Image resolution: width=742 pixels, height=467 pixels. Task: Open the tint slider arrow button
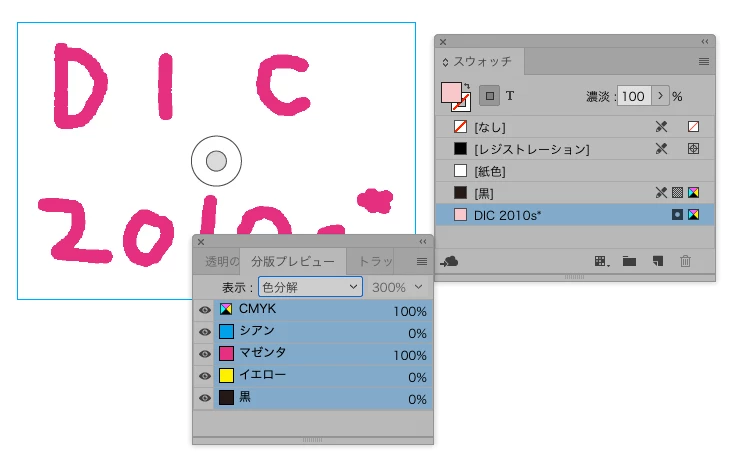(x=660, y=96)
